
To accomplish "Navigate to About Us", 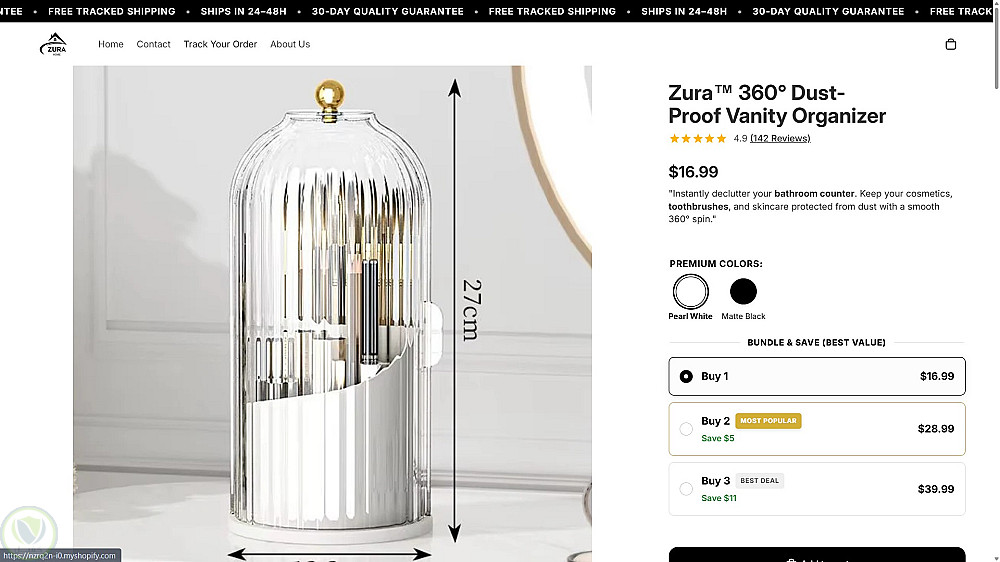I will point(290,44).
